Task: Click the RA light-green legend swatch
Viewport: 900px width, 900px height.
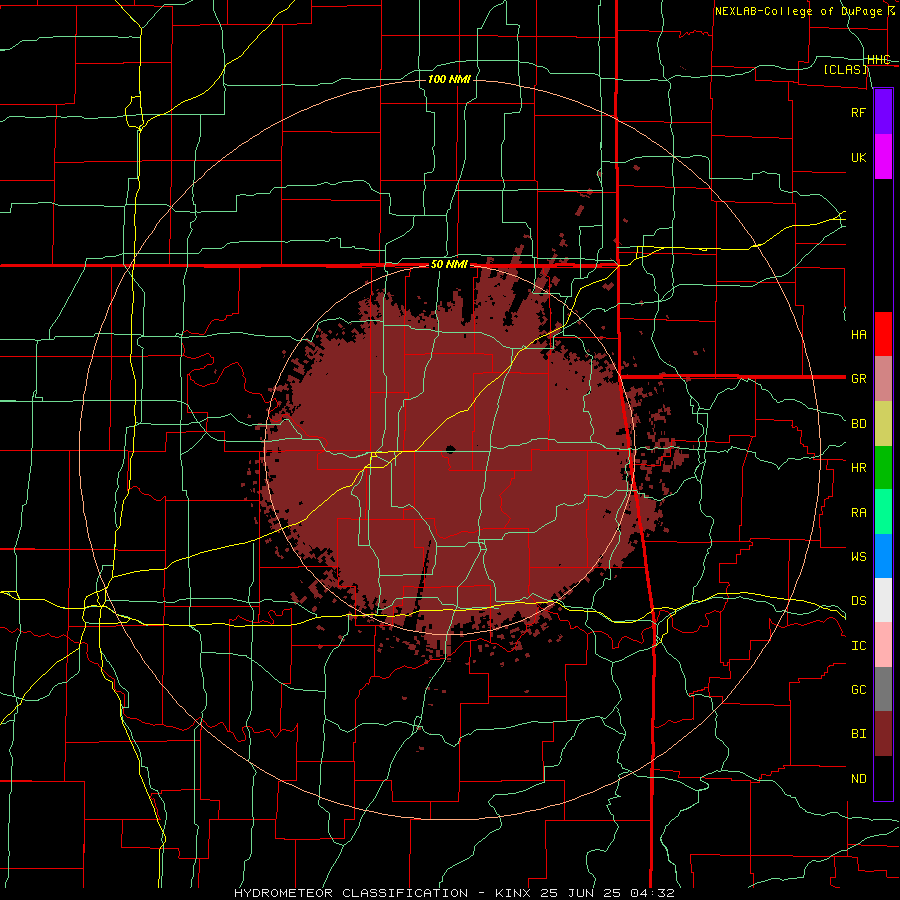Action: click(x=883, y=512)
